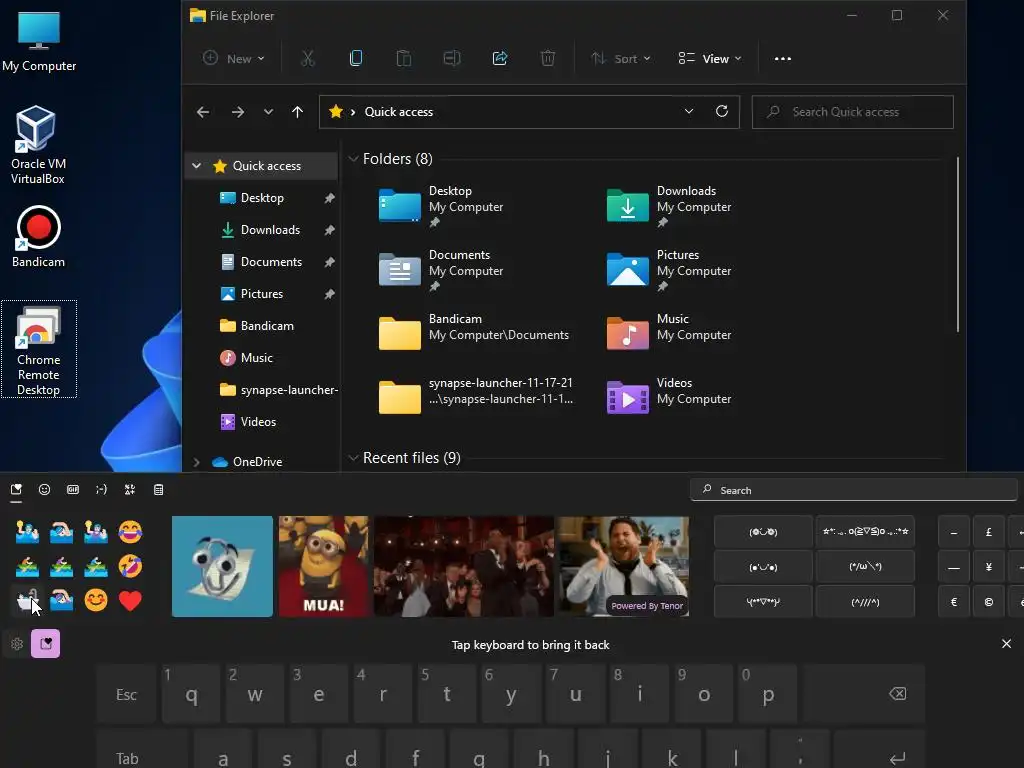Viewport: 1024px width, 768px height.
Task: Insert the tears of joy emoji
Action: click(x=130, y=532)
